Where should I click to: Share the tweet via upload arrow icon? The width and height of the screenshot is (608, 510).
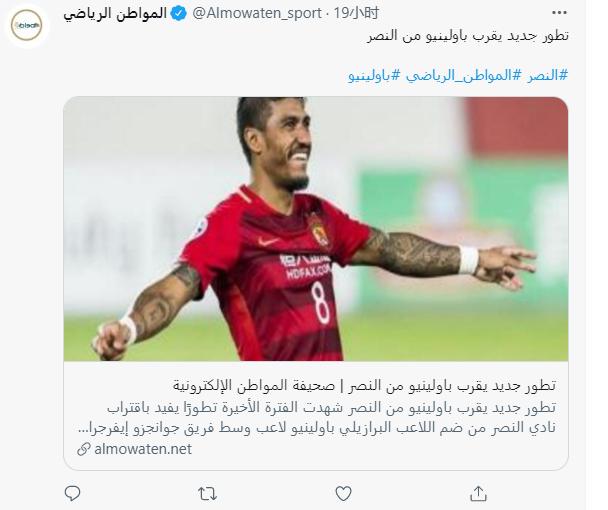478,493
